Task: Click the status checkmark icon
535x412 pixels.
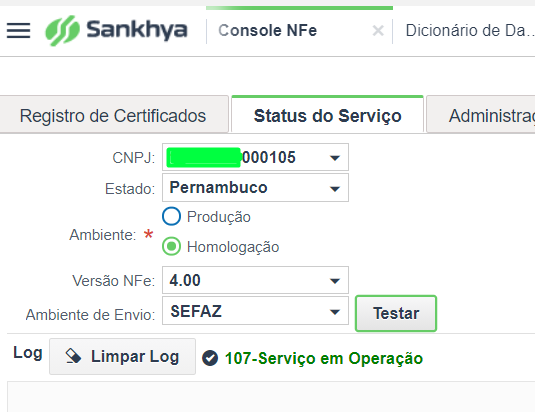Action: [210, 358]
